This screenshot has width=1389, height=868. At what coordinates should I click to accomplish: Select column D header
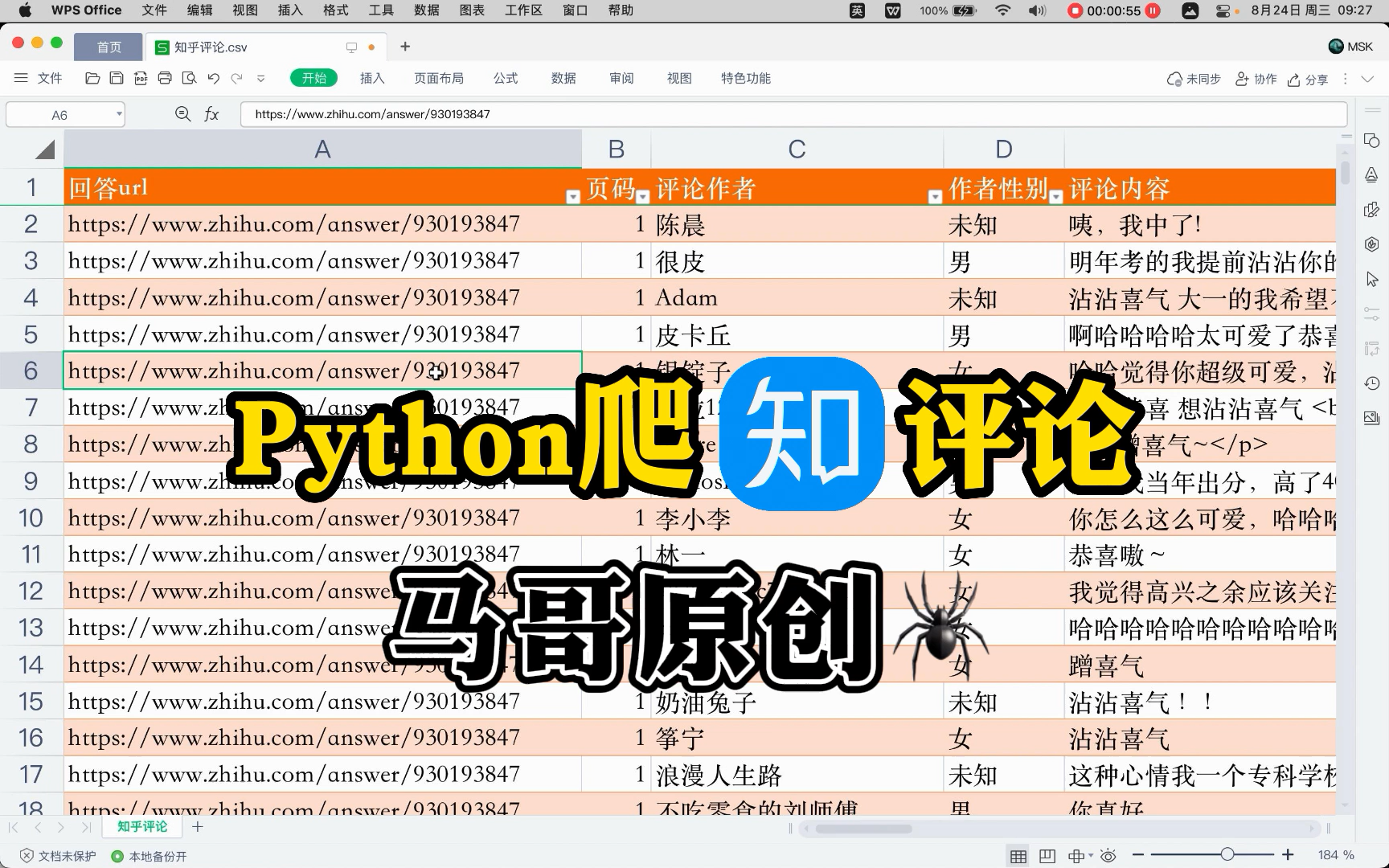tap(1004, 149)
